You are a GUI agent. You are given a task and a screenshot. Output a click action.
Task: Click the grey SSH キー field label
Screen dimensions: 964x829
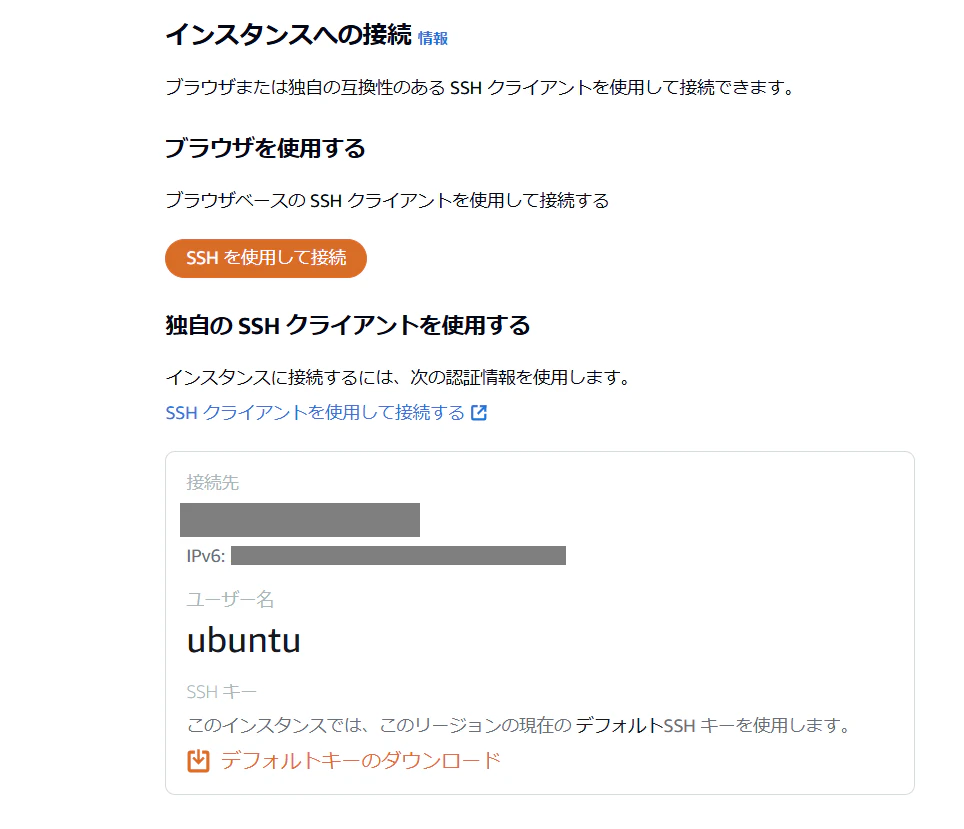click(x=221, y=692)
